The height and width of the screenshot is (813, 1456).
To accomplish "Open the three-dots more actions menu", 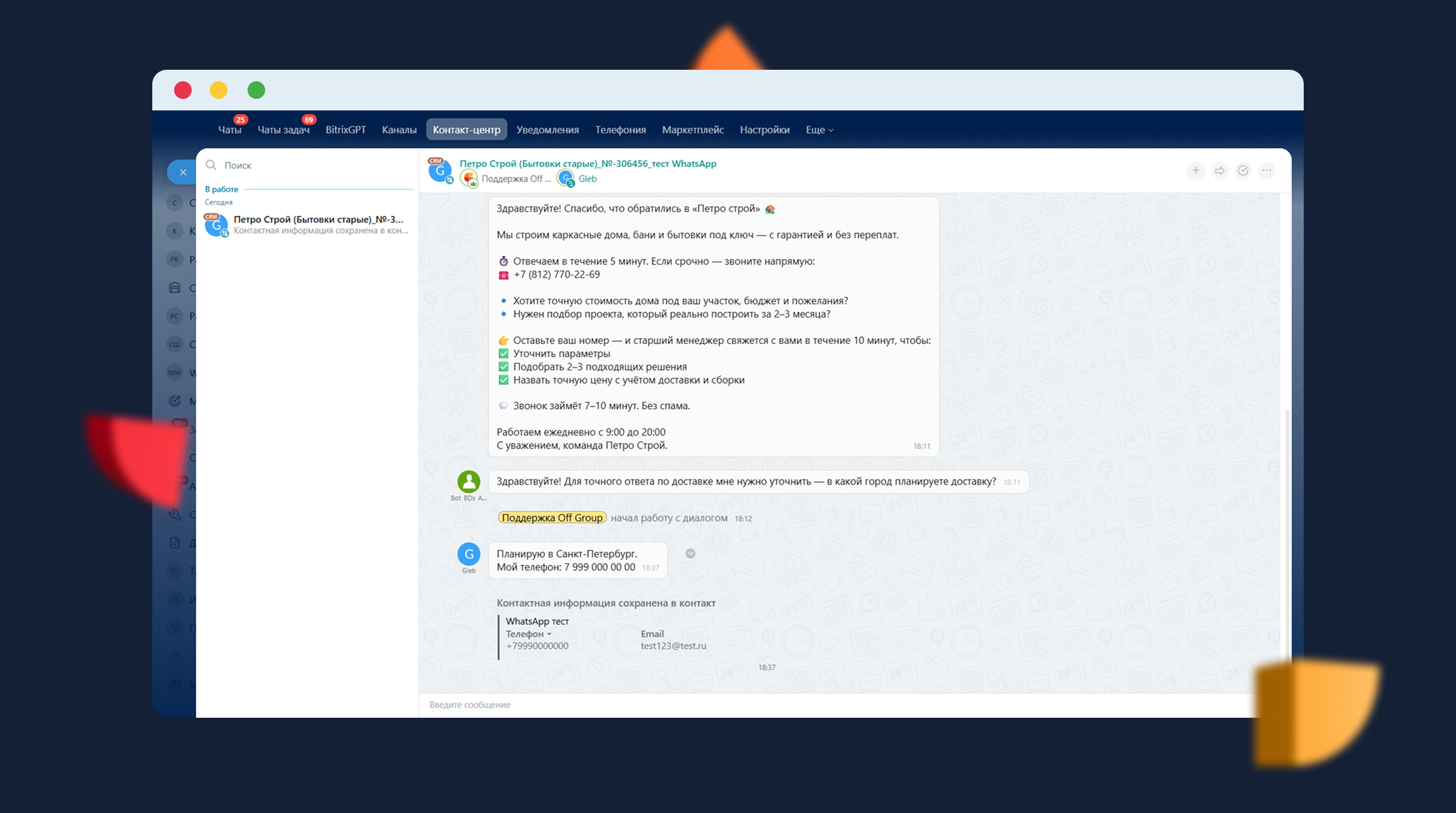I will pyautogui.click(x=1267, y=170).
